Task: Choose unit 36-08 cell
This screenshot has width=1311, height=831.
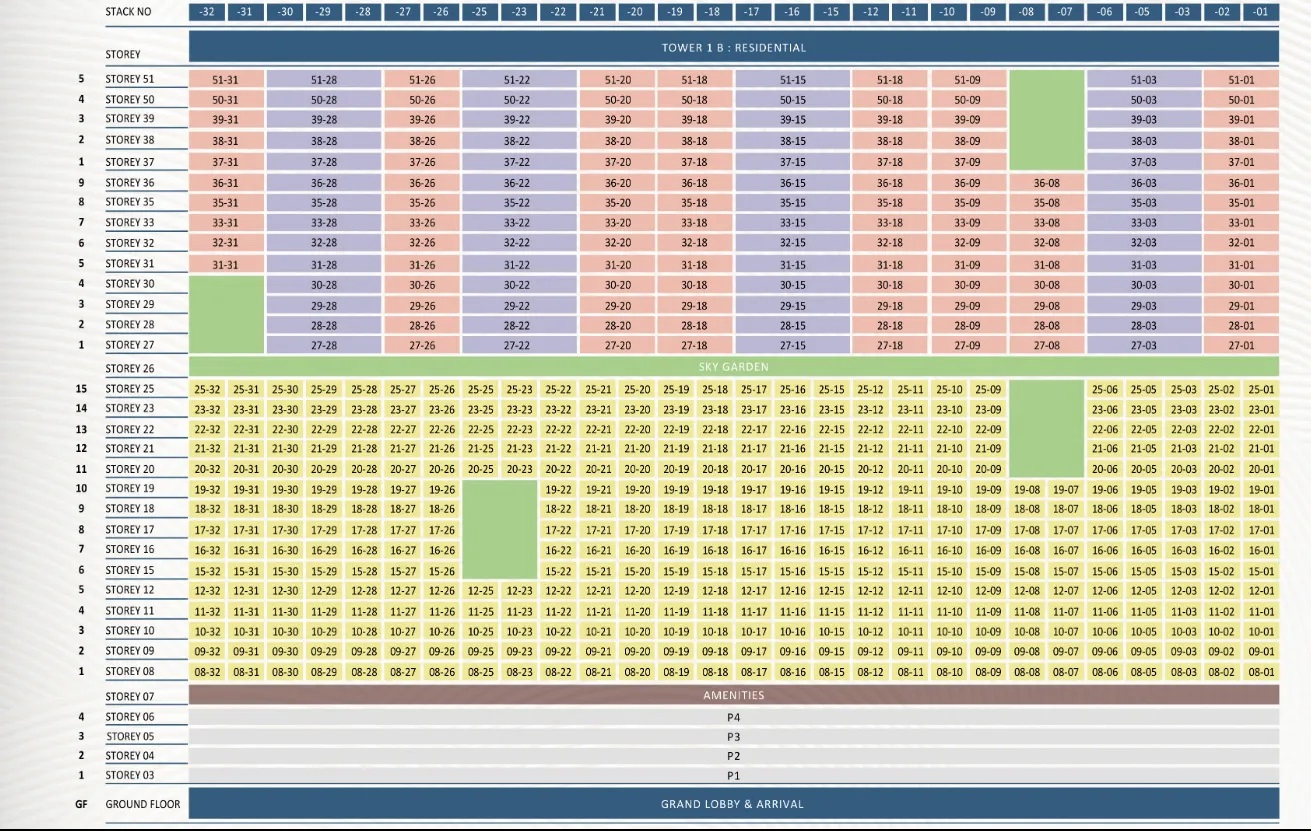Action: (x=1046, y=183)
